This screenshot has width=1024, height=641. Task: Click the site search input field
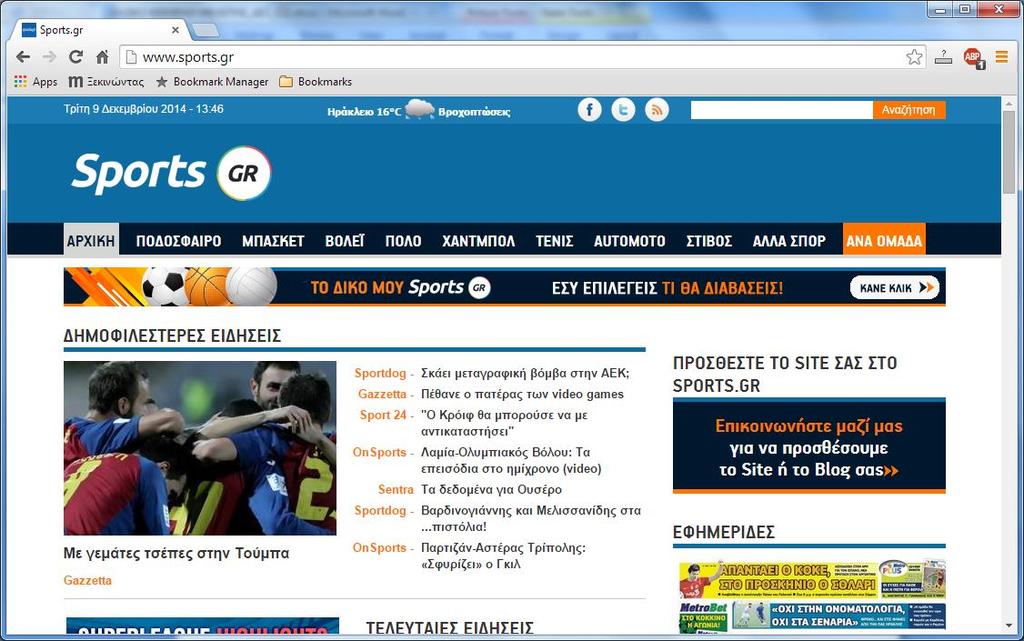coord(782,110)
